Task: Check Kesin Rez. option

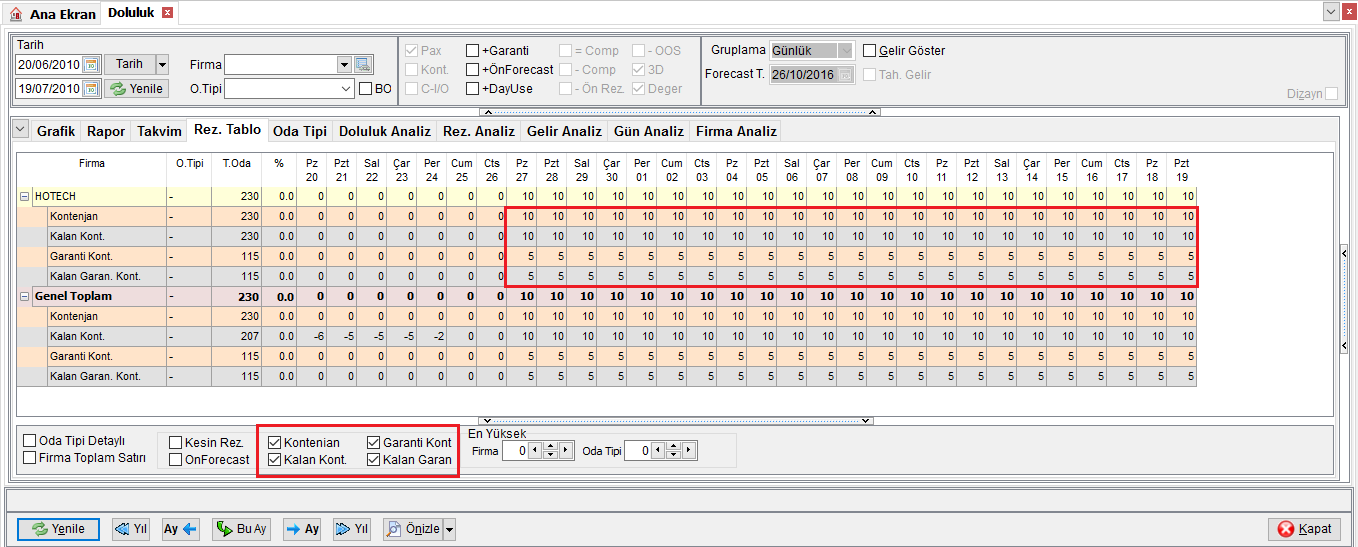Action: point(176,442)
